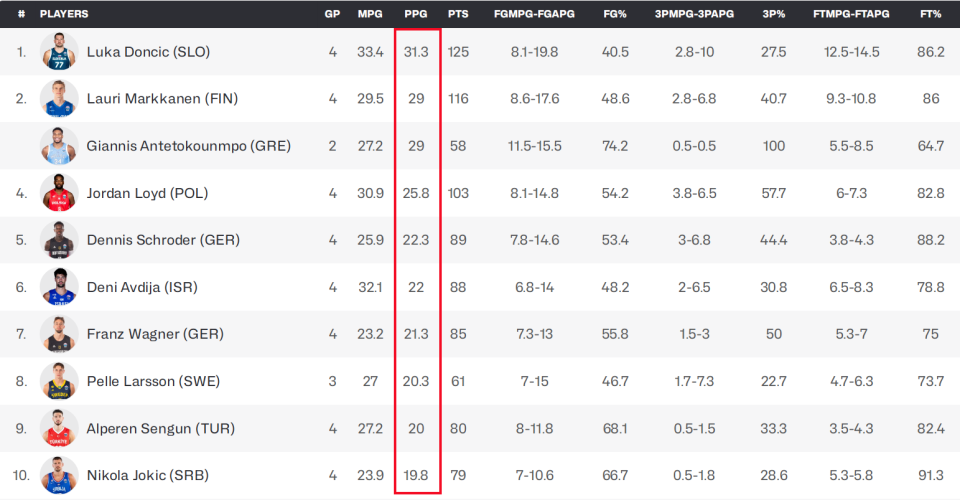The height and width of the screenshot is (500, 960).
Task: Open Dennis Schroder's player photo
Action: (x=59, y=240)
